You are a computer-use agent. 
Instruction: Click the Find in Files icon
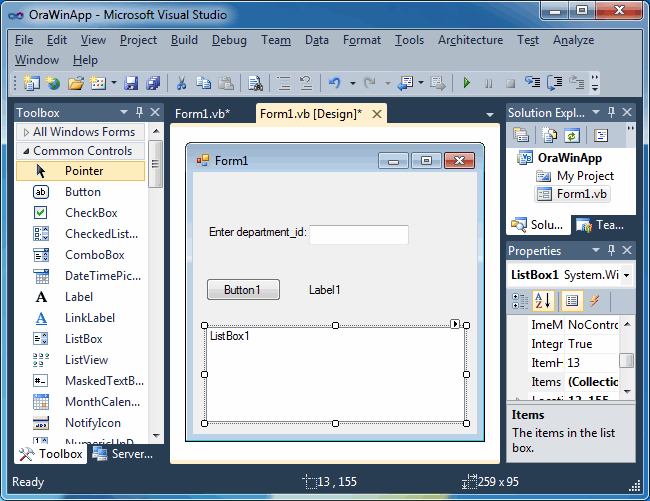point(255,83)
